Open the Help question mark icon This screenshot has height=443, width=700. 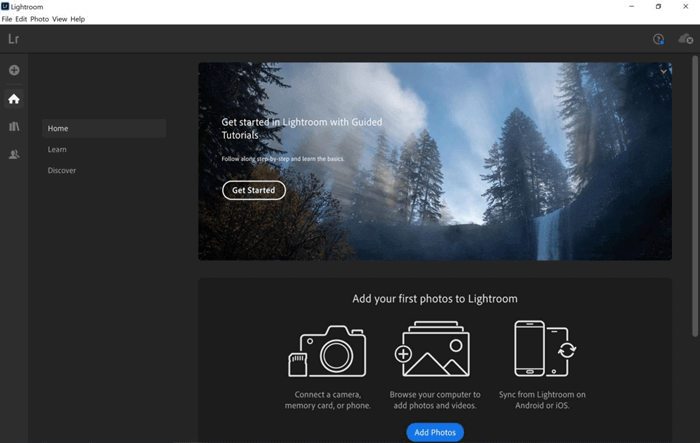[x=658, y=39]
